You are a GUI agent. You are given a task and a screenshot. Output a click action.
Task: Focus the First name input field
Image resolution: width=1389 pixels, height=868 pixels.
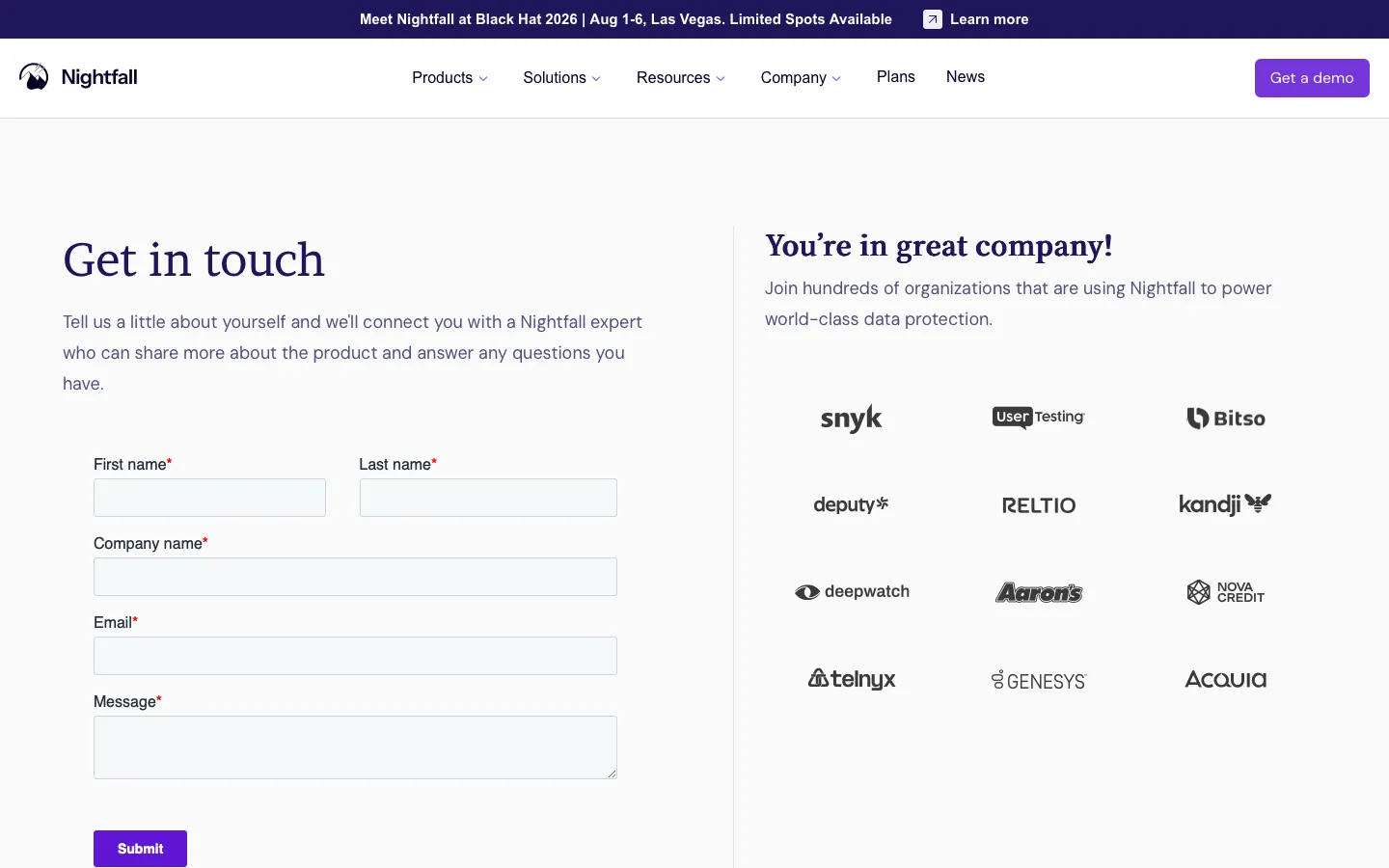(209, 498)
